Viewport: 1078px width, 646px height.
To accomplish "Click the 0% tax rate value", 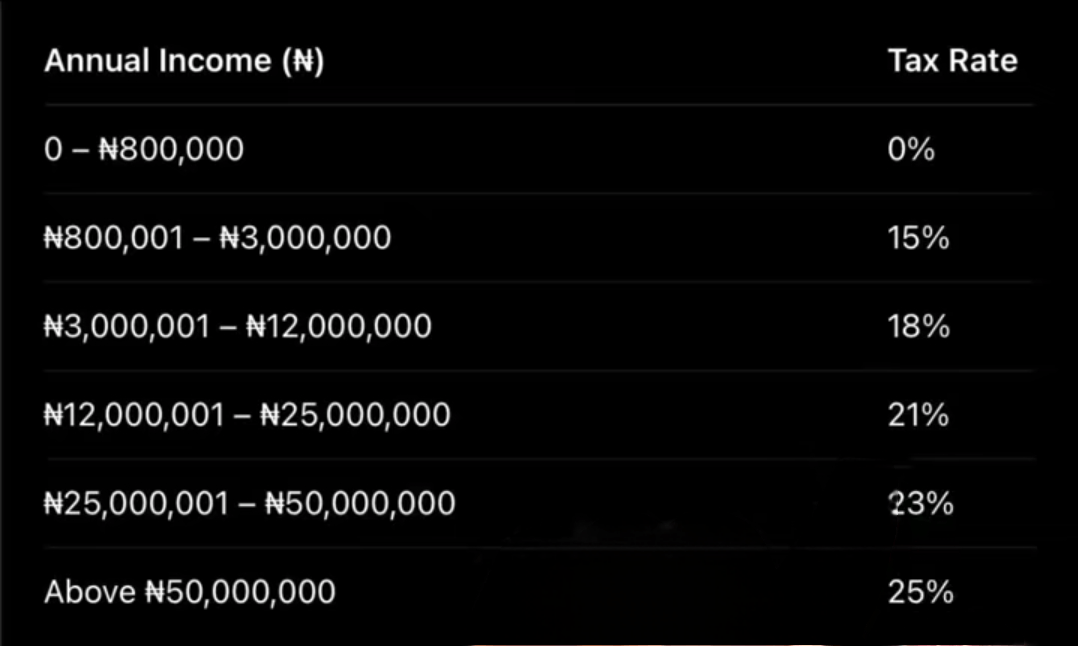I will click(911, 149).
